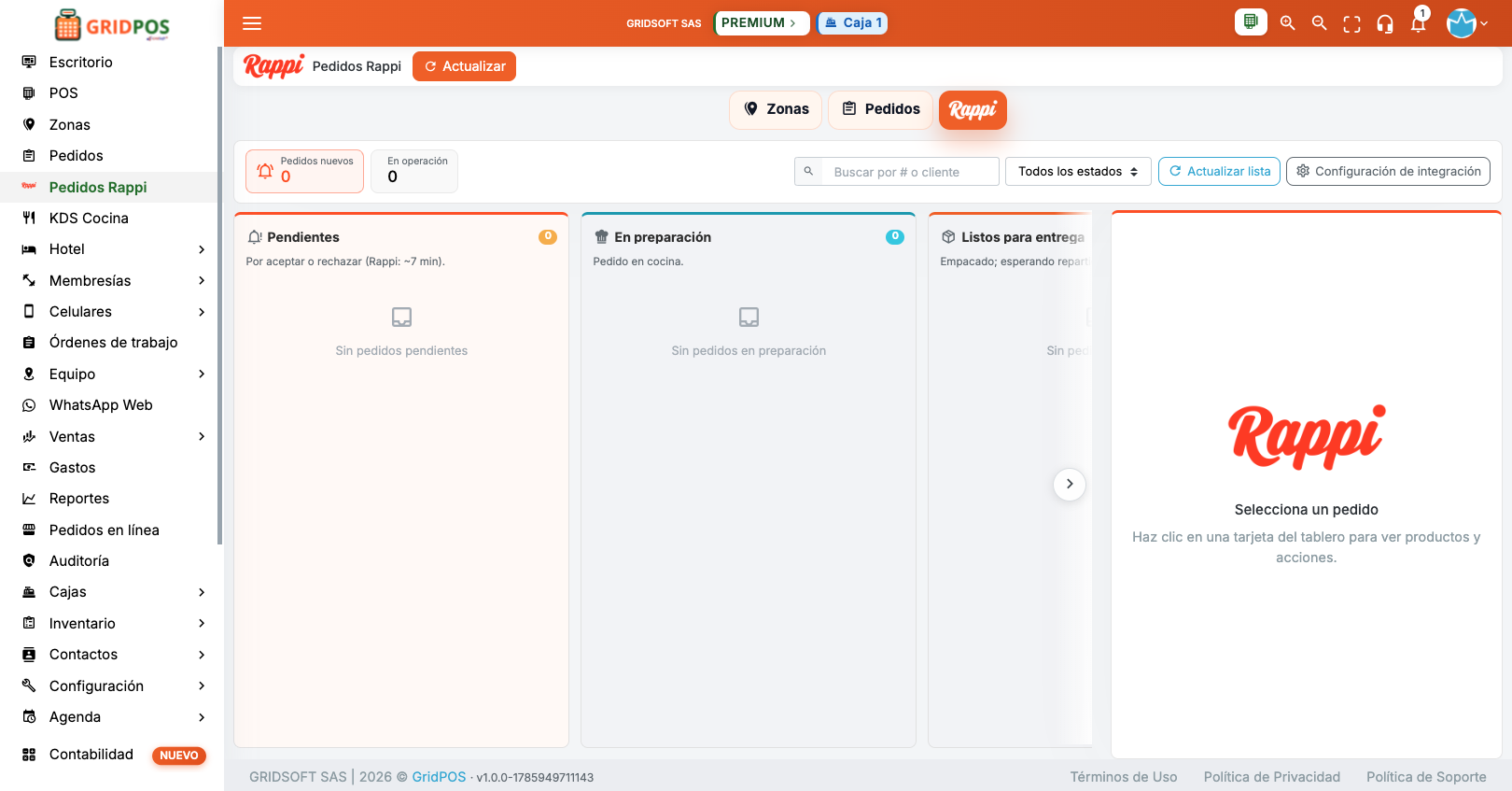Click the Pedidos clipboard icon in sidebar

pyautogui.click(x=29, y=156)
